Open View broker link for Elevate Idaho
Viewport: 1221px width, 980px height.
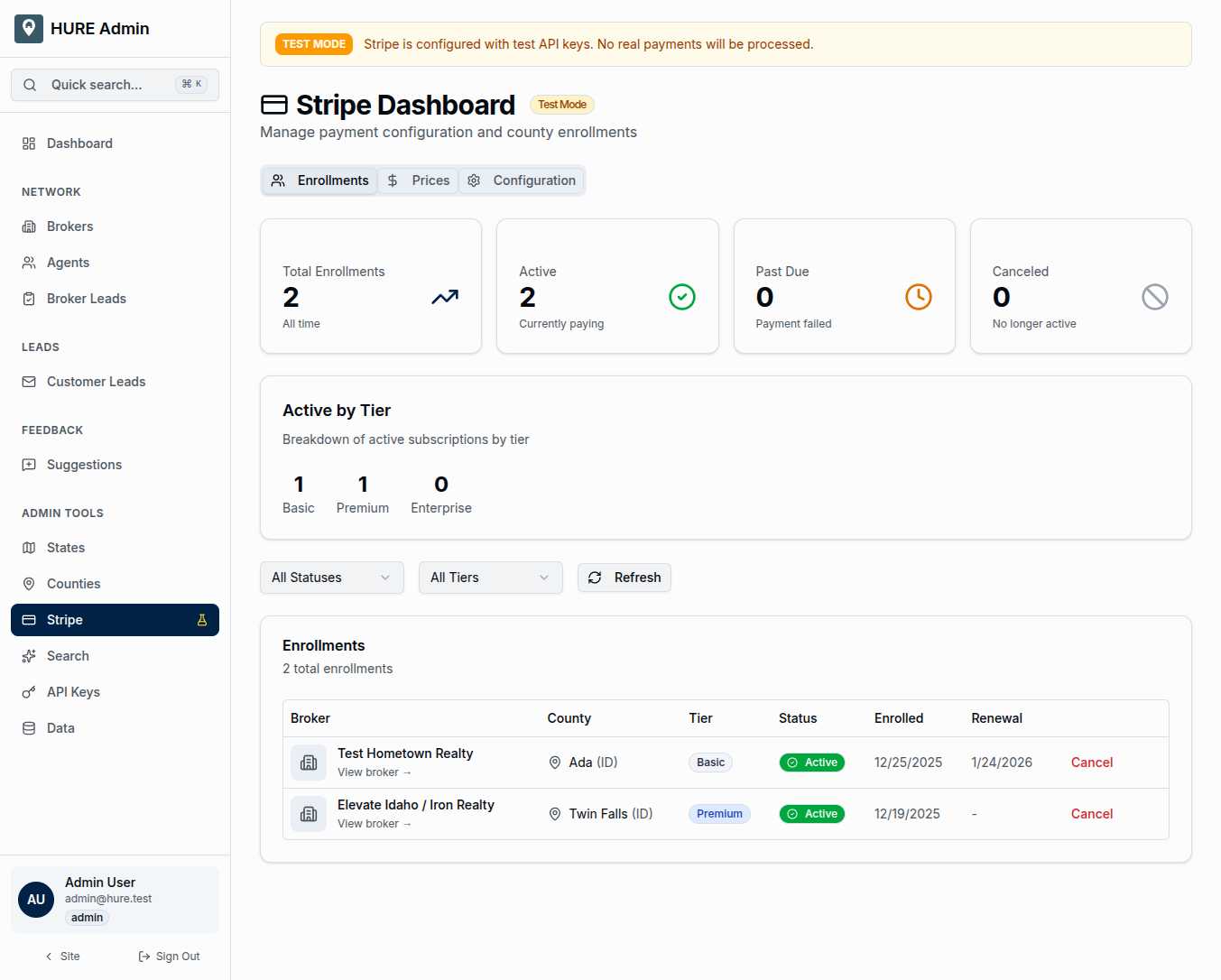(x=375, y=823)
